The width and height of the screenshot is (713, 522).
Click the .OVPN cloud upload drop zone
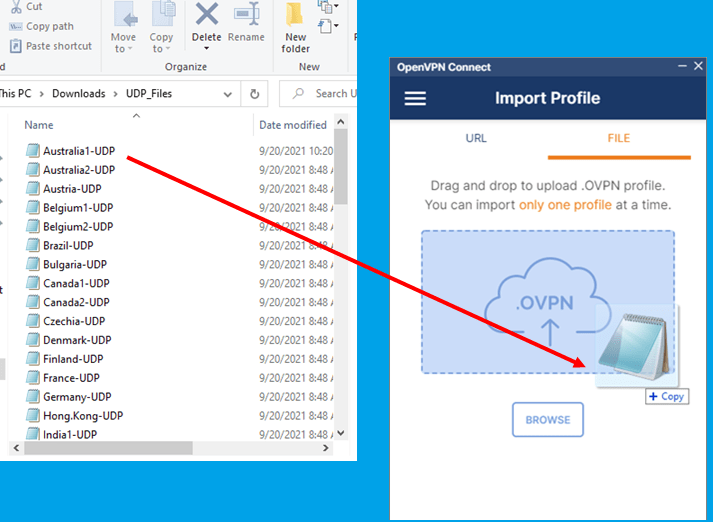coord(547,302)
